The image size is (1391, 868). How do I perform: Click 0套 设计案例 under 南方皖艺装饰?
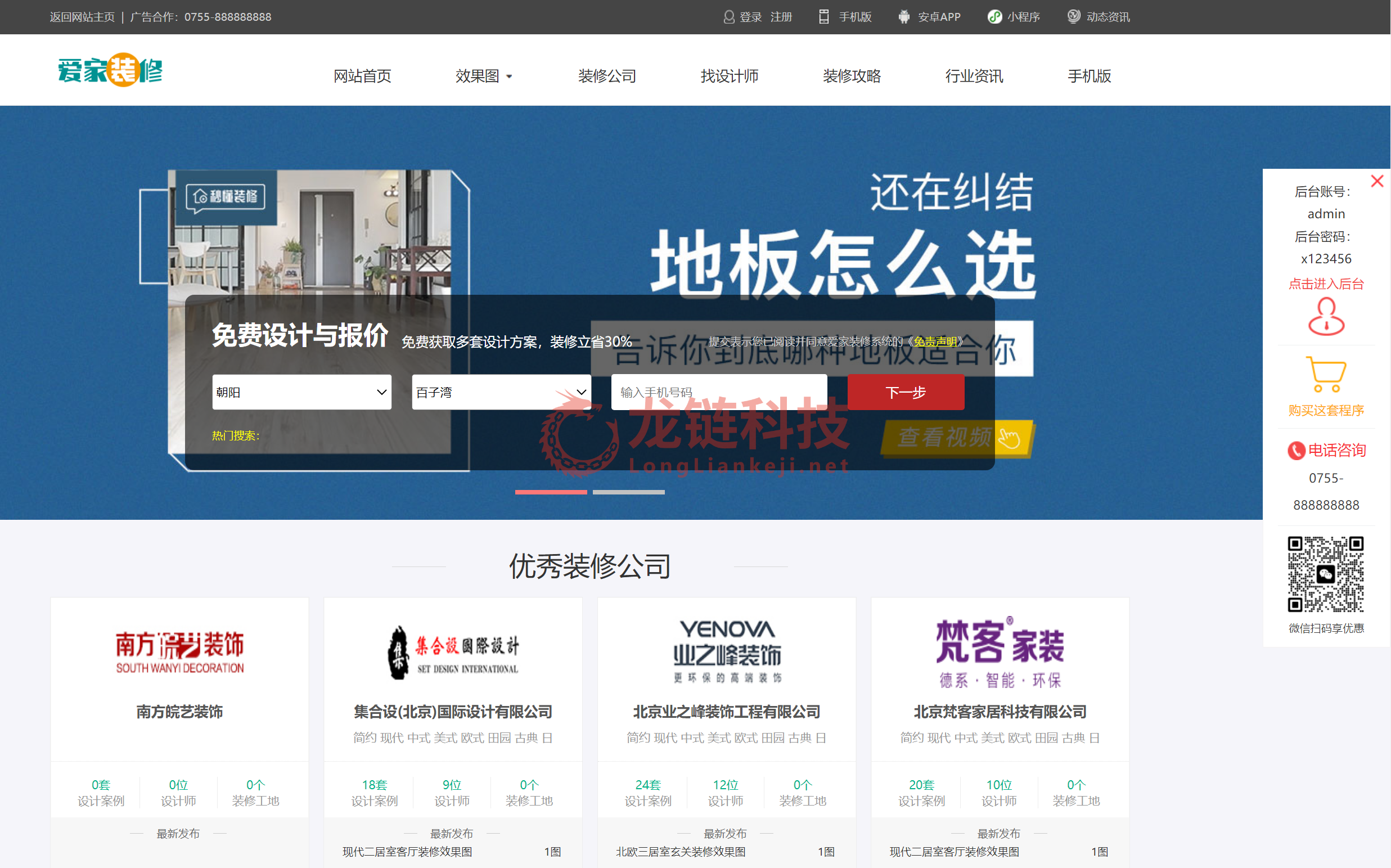pyautogui.click(x=101, y=793)
